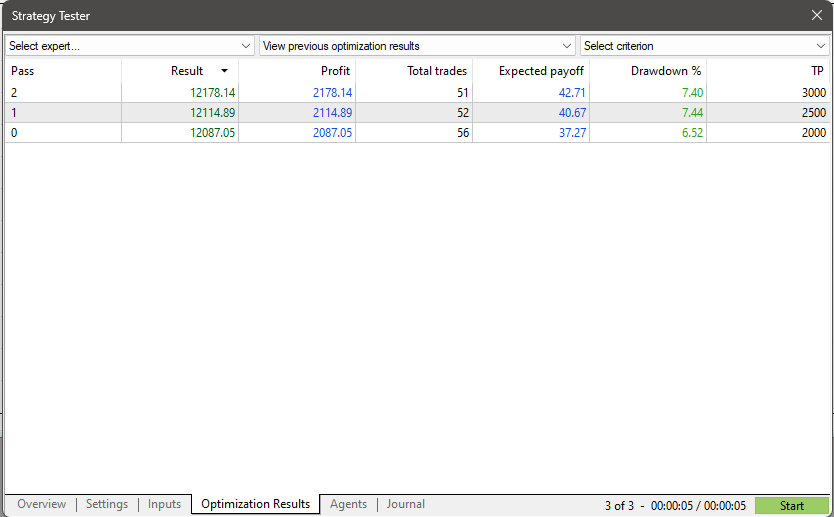This screenshot has height=517, width=834.
Task: Click the Strategy Tester title text
Action: tap(51, 16)
